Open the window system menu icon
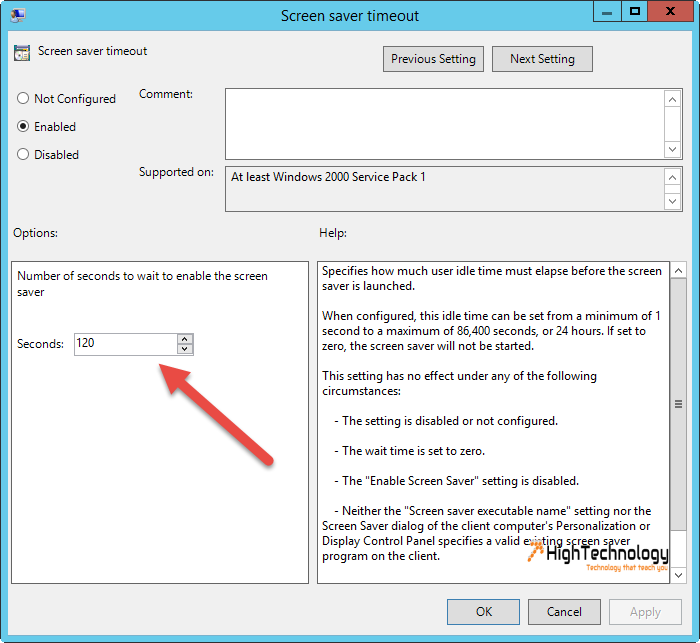 click(18, 16)
